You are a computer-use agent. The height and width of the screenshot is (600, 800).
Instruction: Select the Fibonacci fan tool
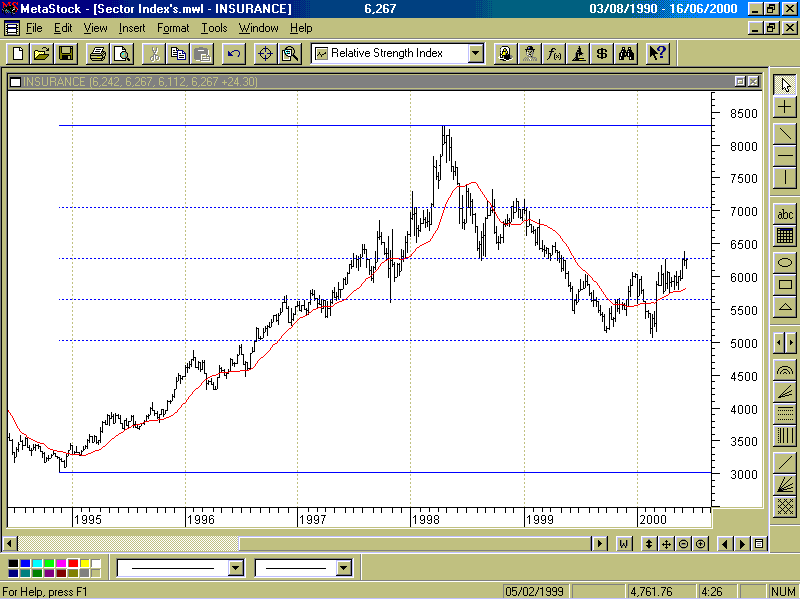point(785,391)
